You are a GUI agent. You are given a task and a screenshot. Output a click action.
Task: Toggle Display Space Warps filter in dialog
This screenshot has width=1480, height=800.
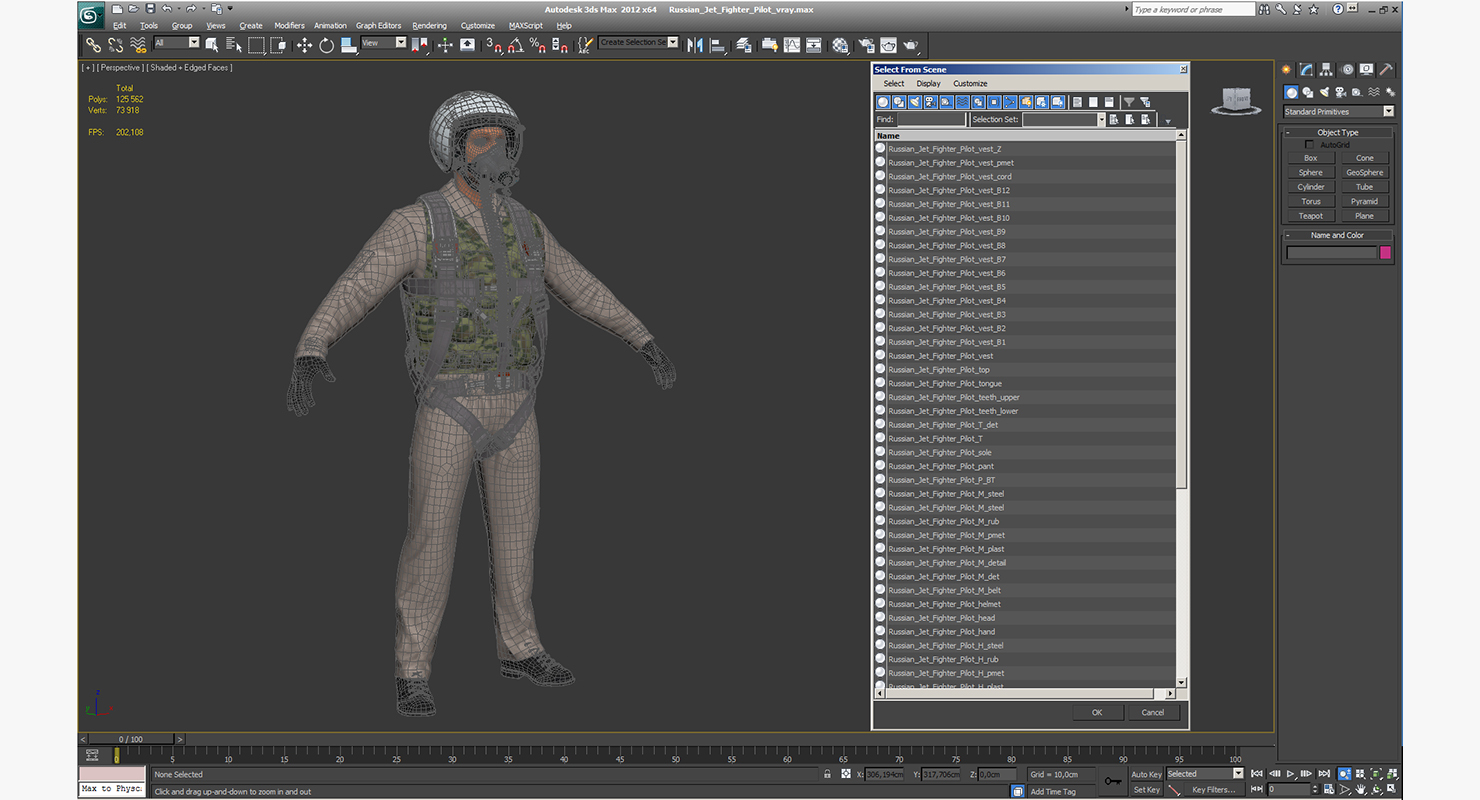pos(962,102)
